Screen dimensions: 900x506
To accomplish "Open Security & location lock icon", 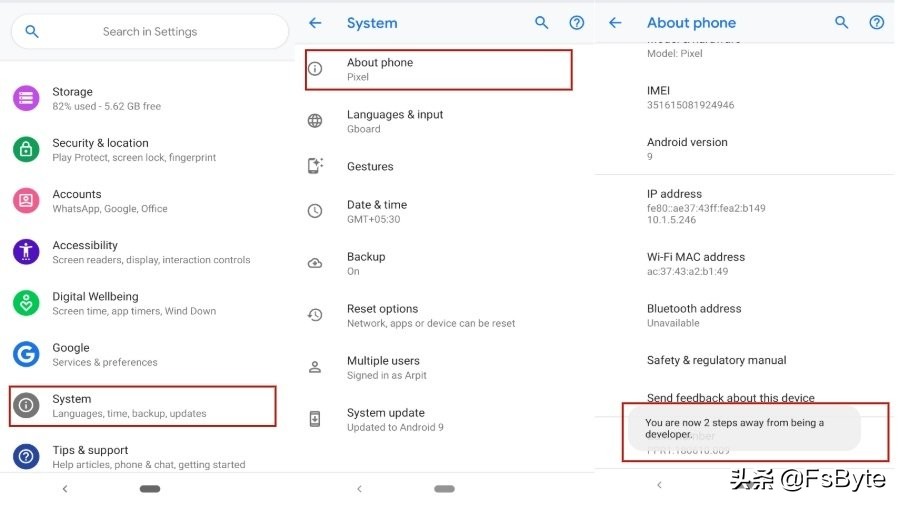I will (26, 149).
